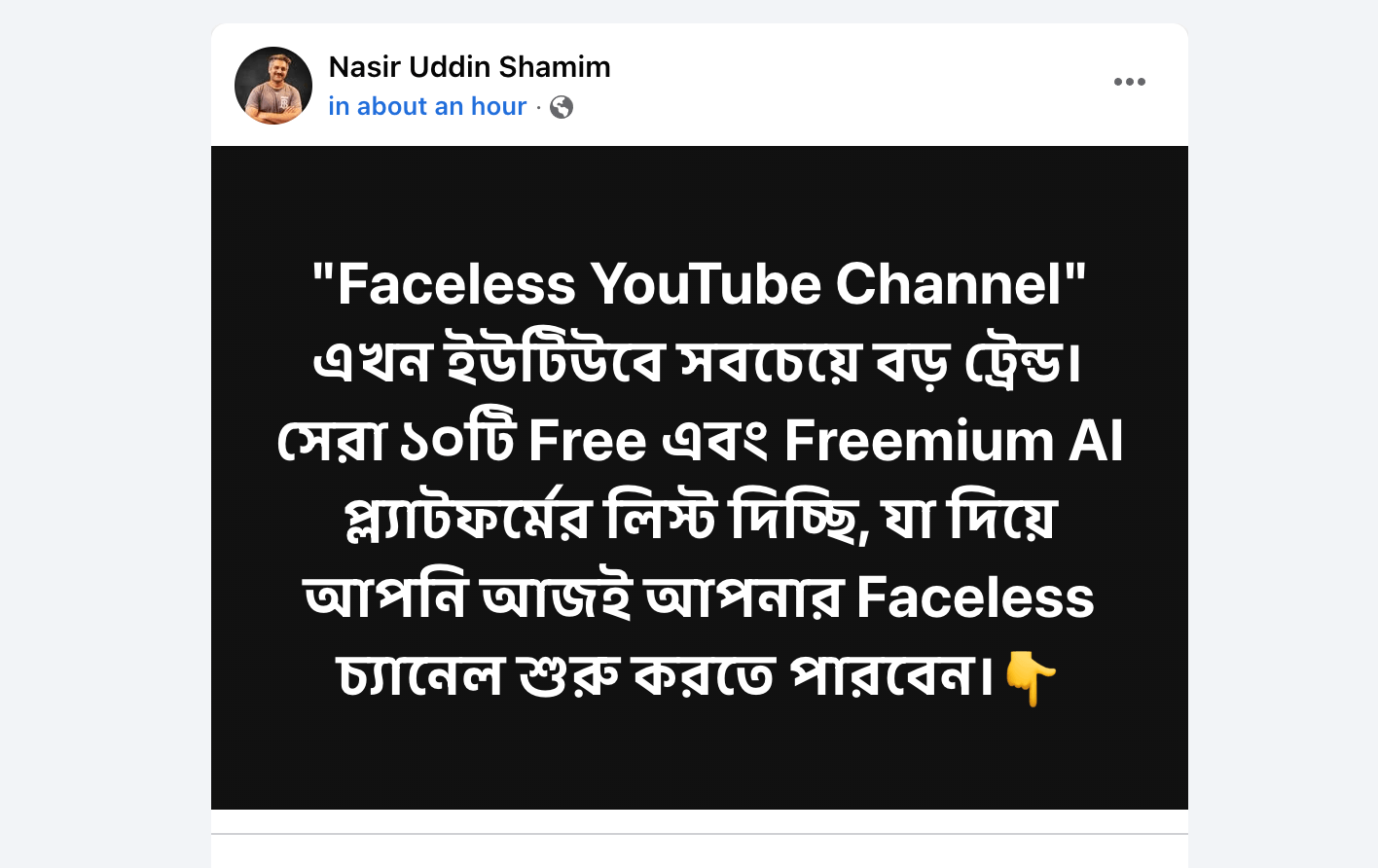
Task: Open Nasir Uddin Shamim's profile picture
Action: click(273, 86)
